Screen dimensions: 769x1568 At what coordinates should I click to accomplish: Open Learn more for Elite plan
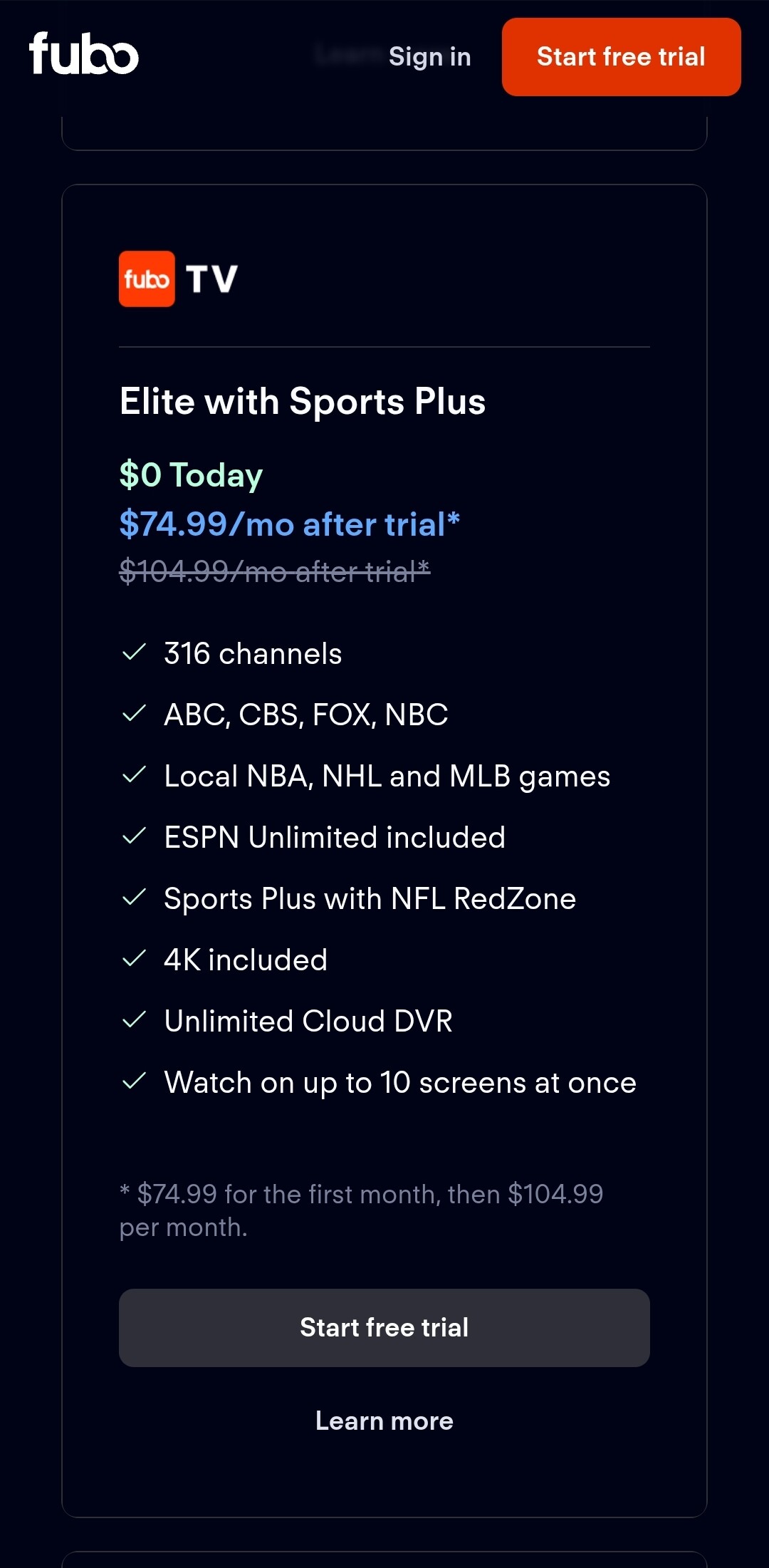click(384, 1421)
